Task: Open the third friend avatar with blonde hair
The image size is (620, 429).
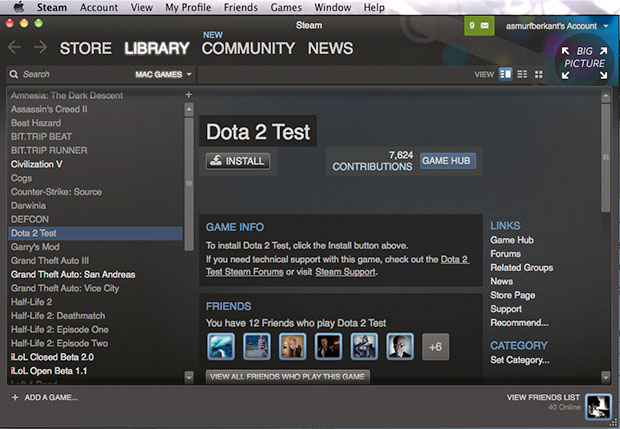Action: (x=292, y=346)
